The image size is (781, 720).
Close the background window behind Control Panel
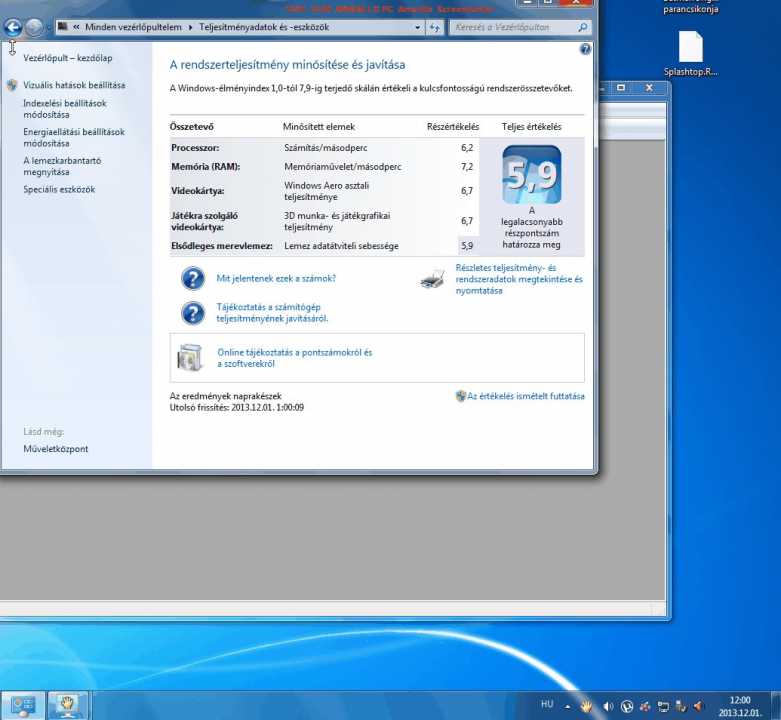pyautogui.click(x=649, y=88)
